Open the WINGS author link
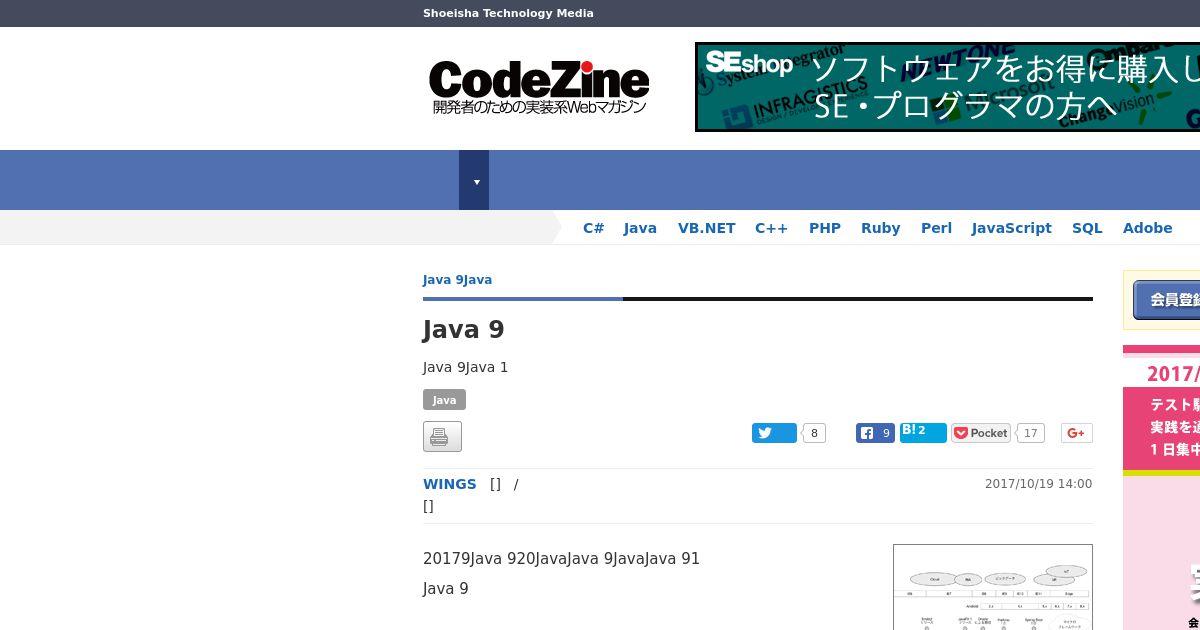Screen dimensions: 1200x630 tap(449, 484)
